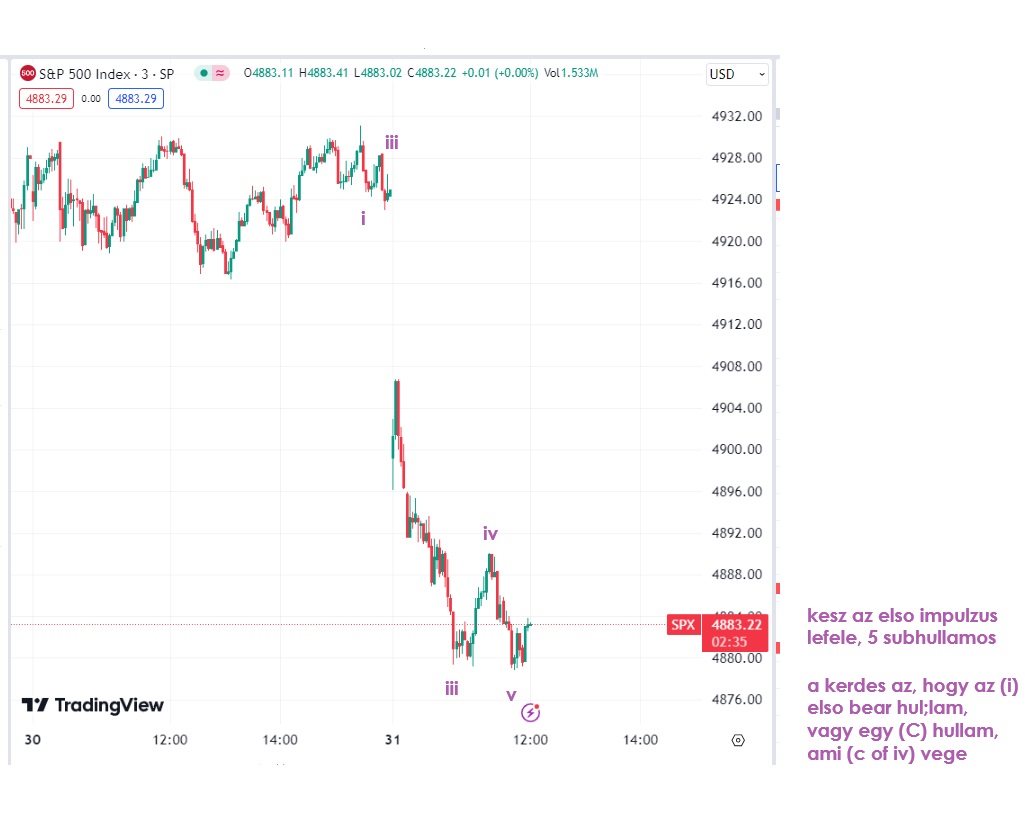Open chart settings gear near time axis
The image size is (1025, 818).
(738, 740)
